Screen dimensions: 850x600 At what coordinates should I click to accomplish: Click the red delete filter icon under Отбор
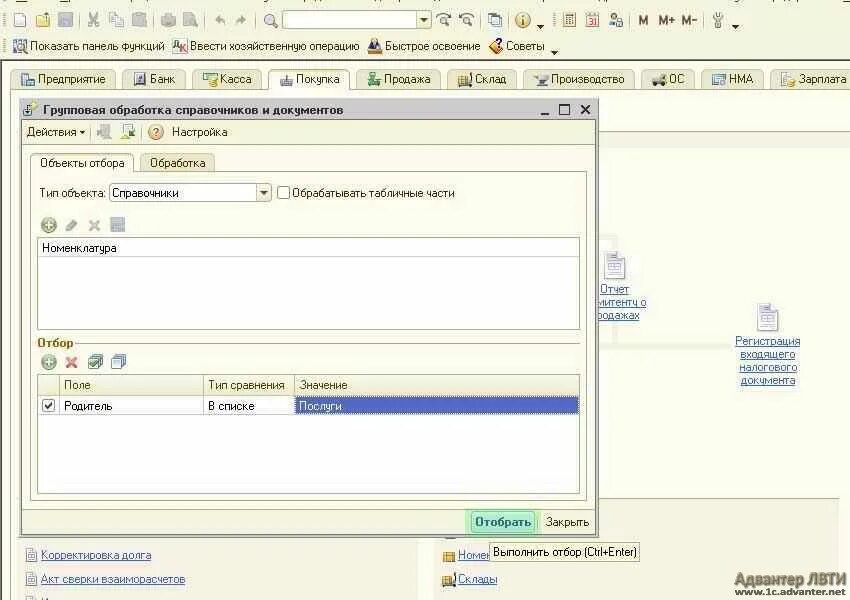[71, 362]
